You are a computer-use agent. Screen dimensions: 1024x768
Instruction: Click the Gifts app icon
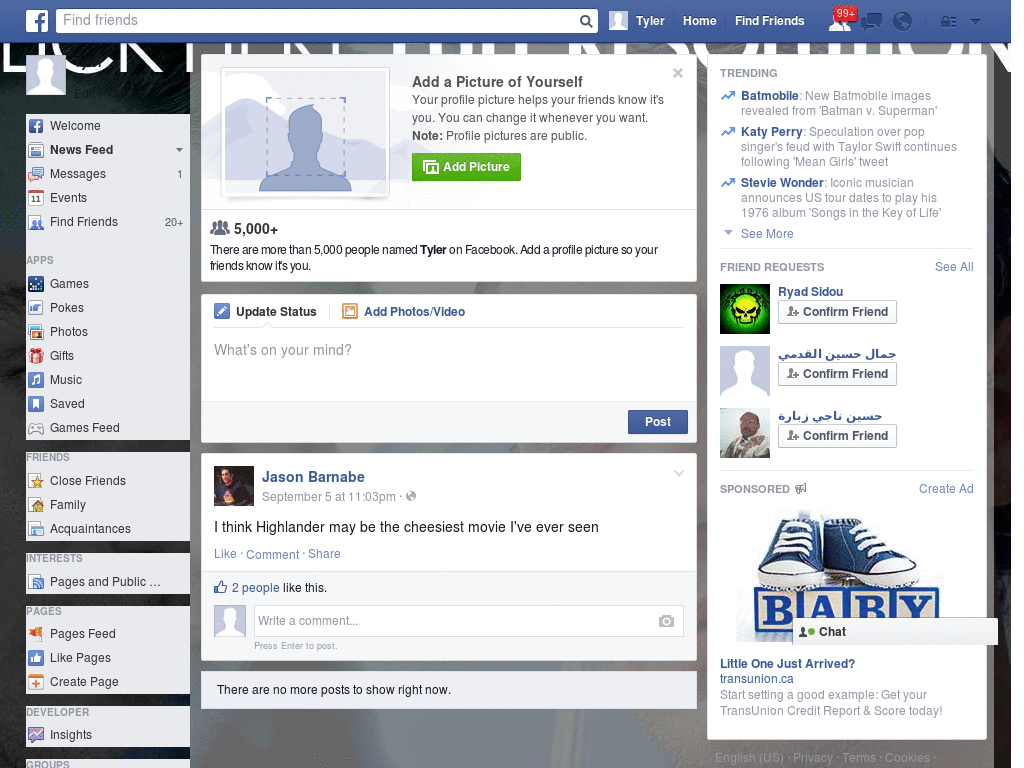(36, 356)
